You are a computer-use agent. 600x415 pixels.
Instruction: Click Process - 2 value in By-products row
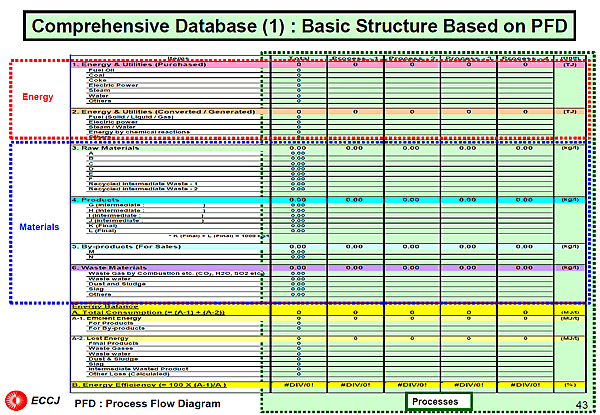point(411,247)
